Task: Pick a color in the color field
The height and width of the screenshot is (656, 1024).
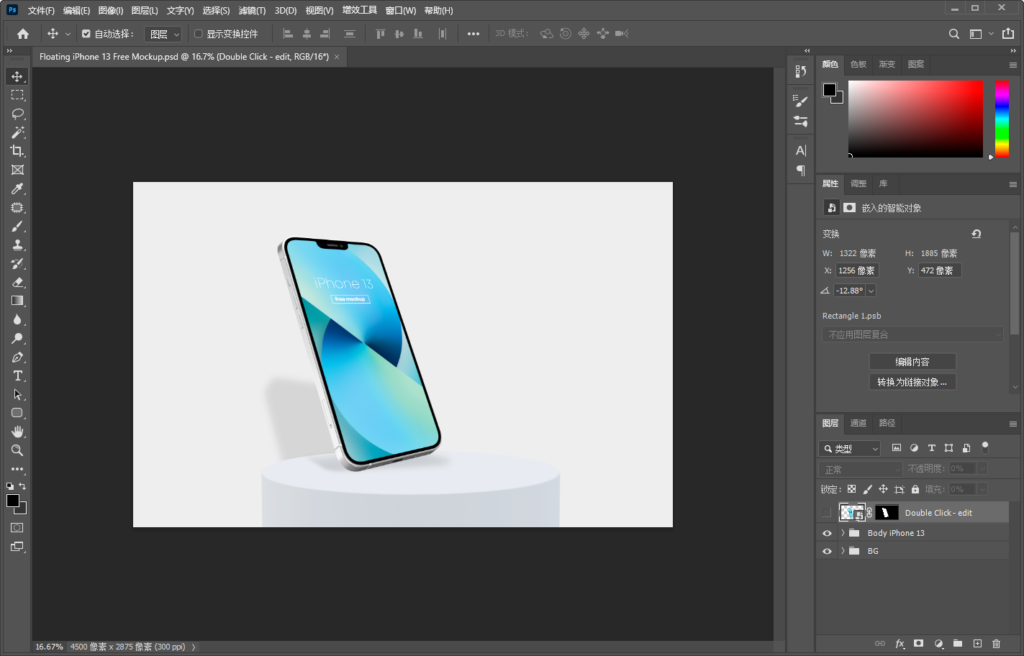Action: 916,119
